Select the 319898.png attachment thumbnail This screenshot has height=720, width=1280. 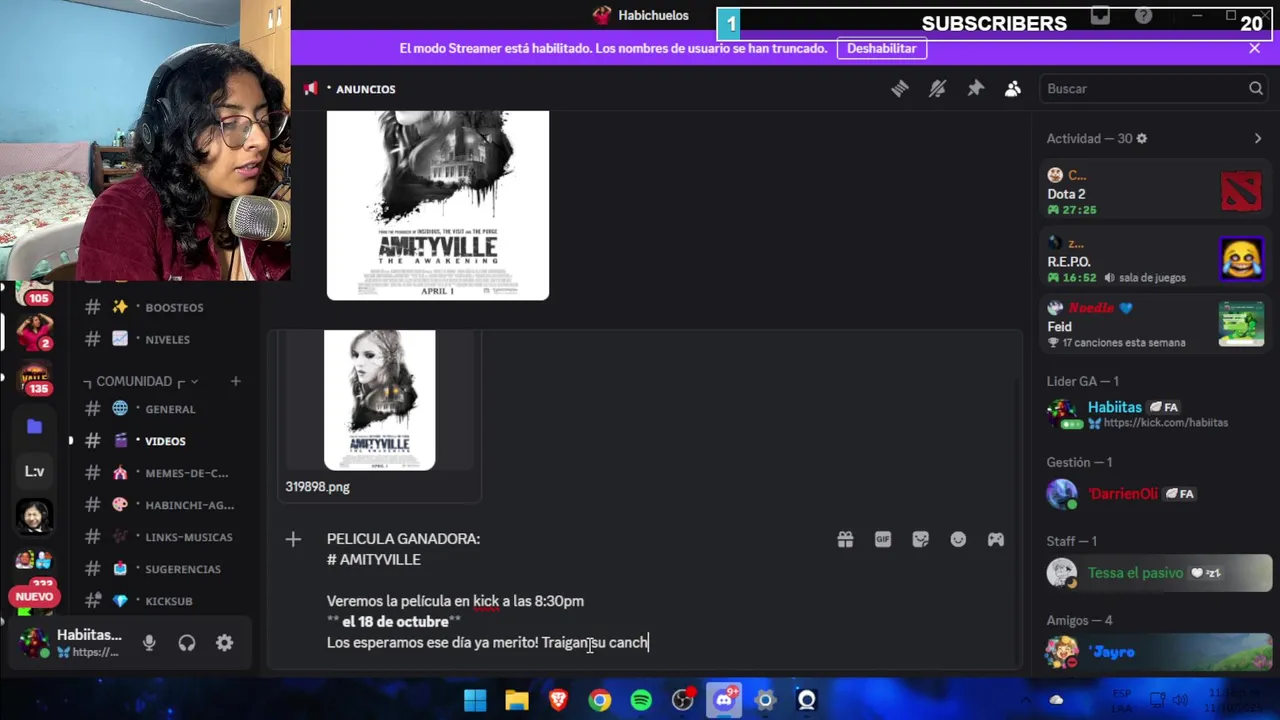click(380, 400)
